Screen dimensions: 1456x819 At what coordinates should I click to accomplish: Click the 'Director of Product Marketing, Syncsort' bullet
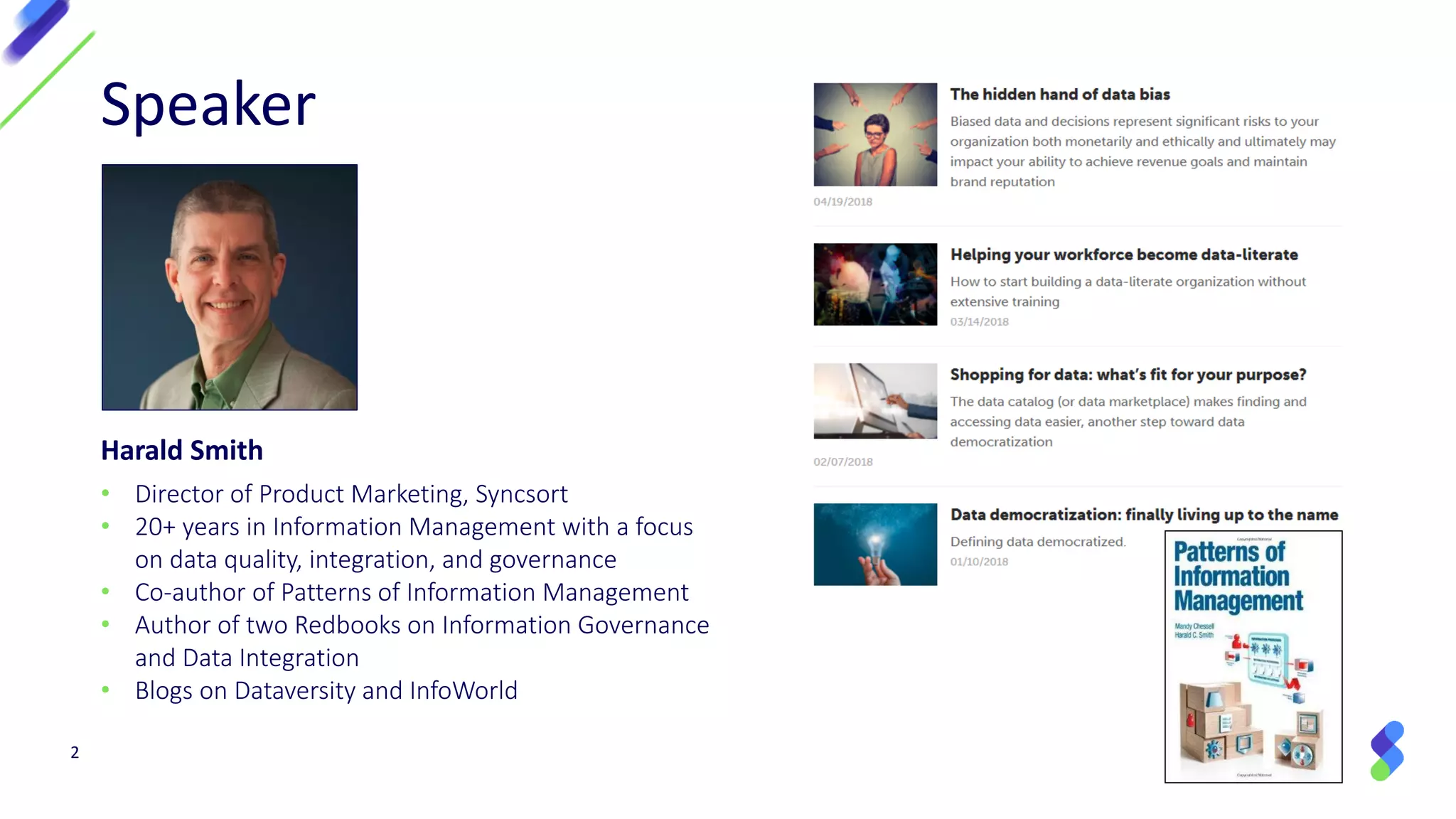click(351, 494)
